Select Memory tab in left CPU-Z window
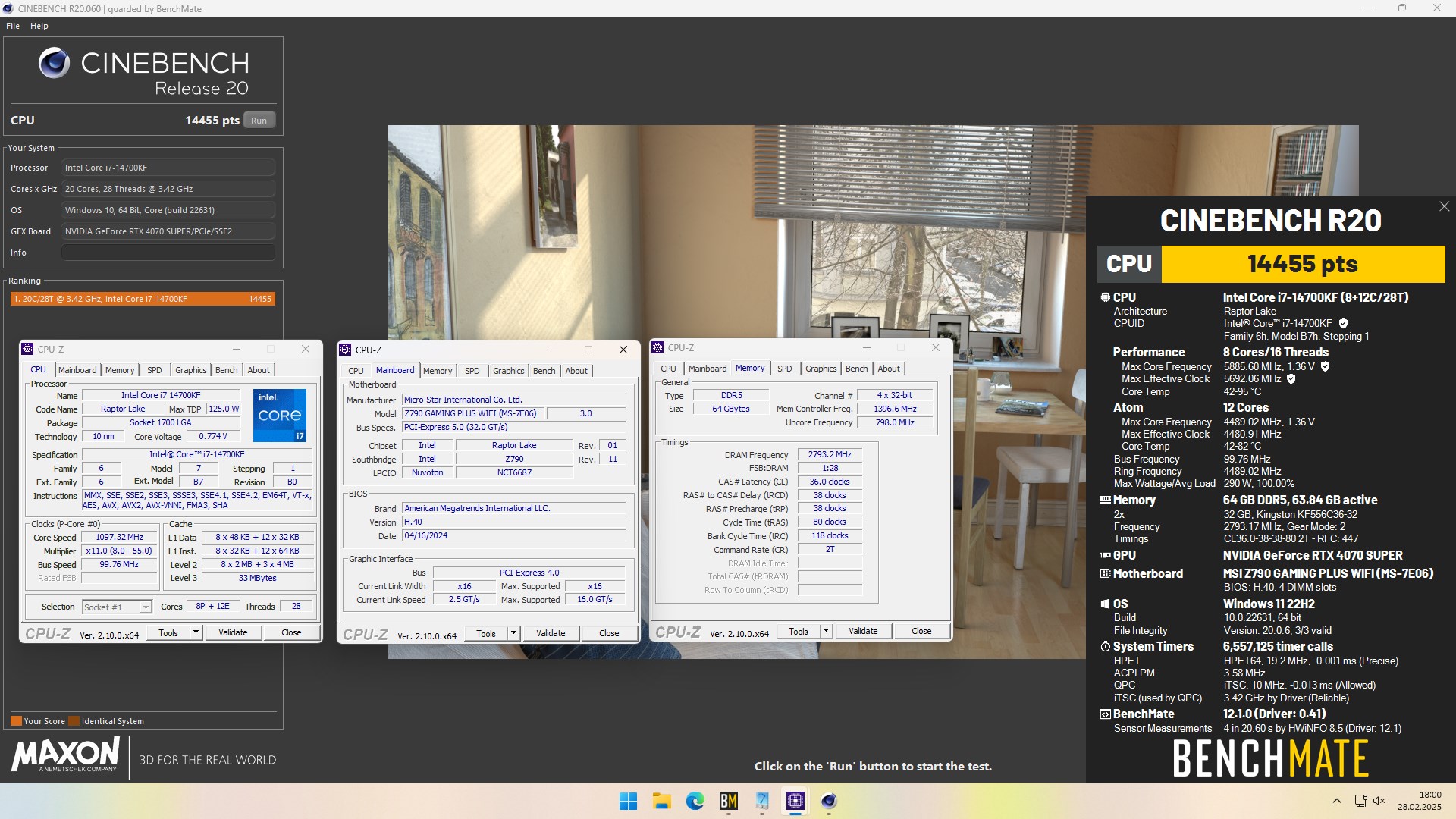The width and height of the screenshot is (1456, 819). [x=120, y=370]
